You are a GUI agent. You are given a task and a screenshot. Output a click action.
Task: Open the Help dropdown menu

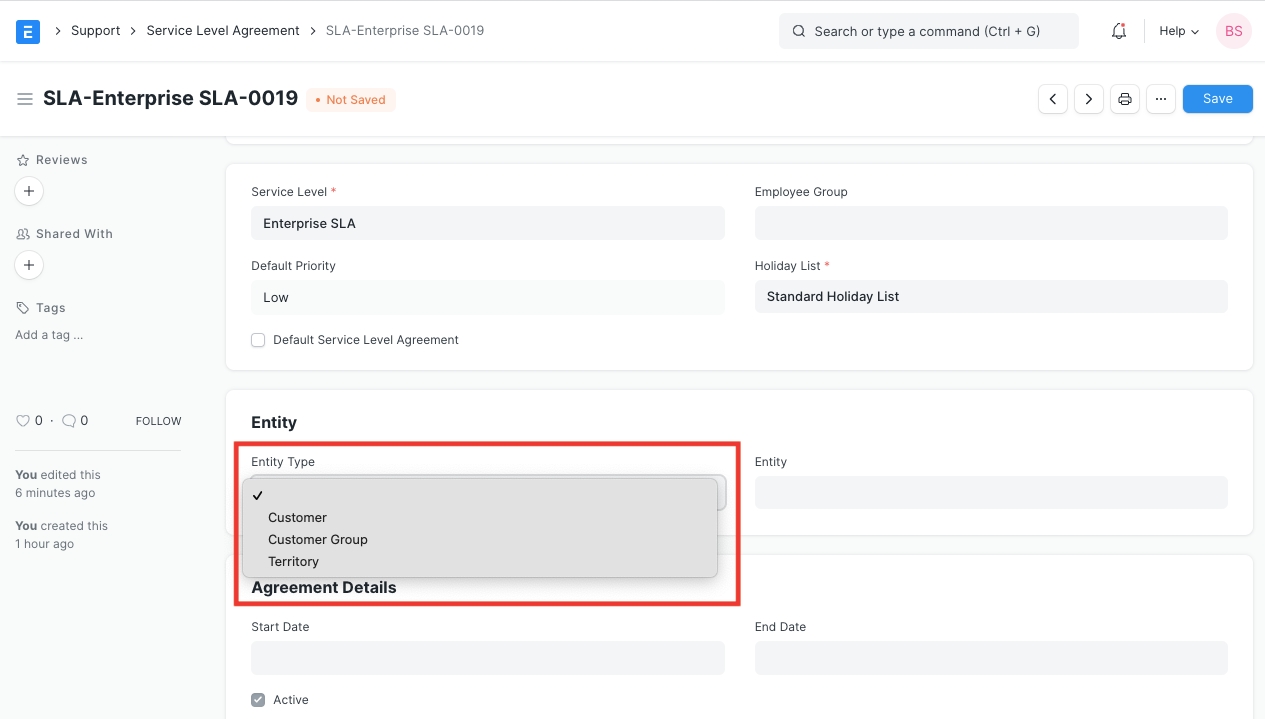(1178, 31)
